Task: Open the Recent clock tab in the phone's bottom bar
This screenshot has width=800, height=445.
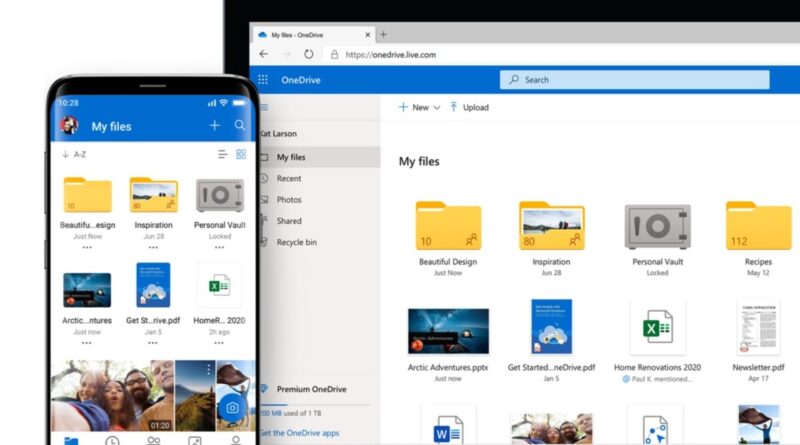Action: click(x=112, y=441)
